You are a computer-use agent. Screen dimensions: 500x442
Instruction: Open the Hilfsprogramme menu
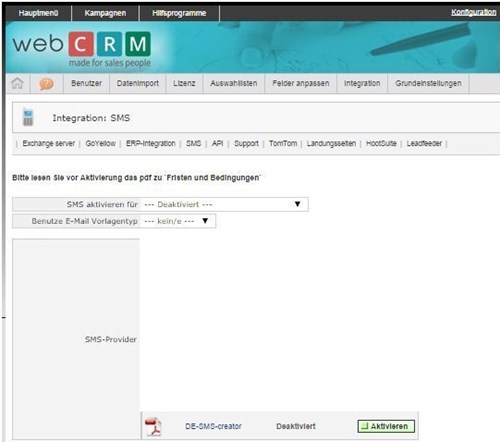[x=179, y=13]
